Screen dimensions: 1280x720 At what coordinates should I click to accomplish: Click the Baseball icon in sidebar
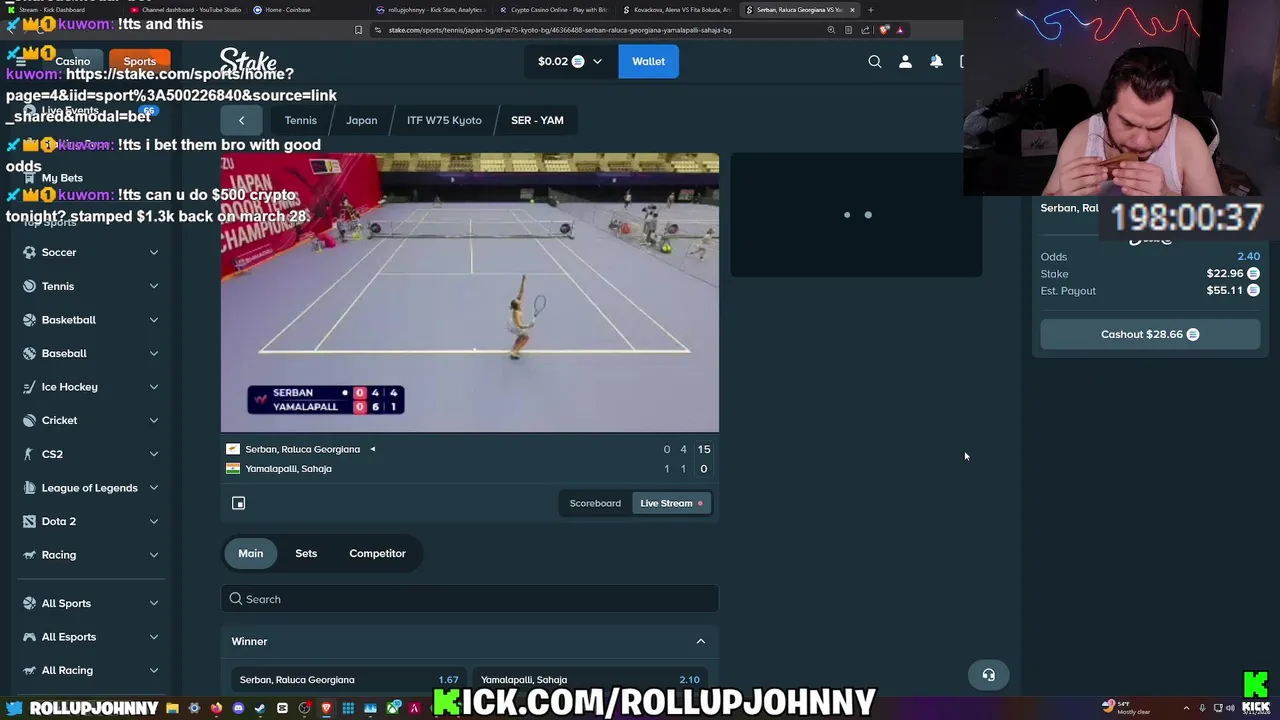tap(30, 353)
